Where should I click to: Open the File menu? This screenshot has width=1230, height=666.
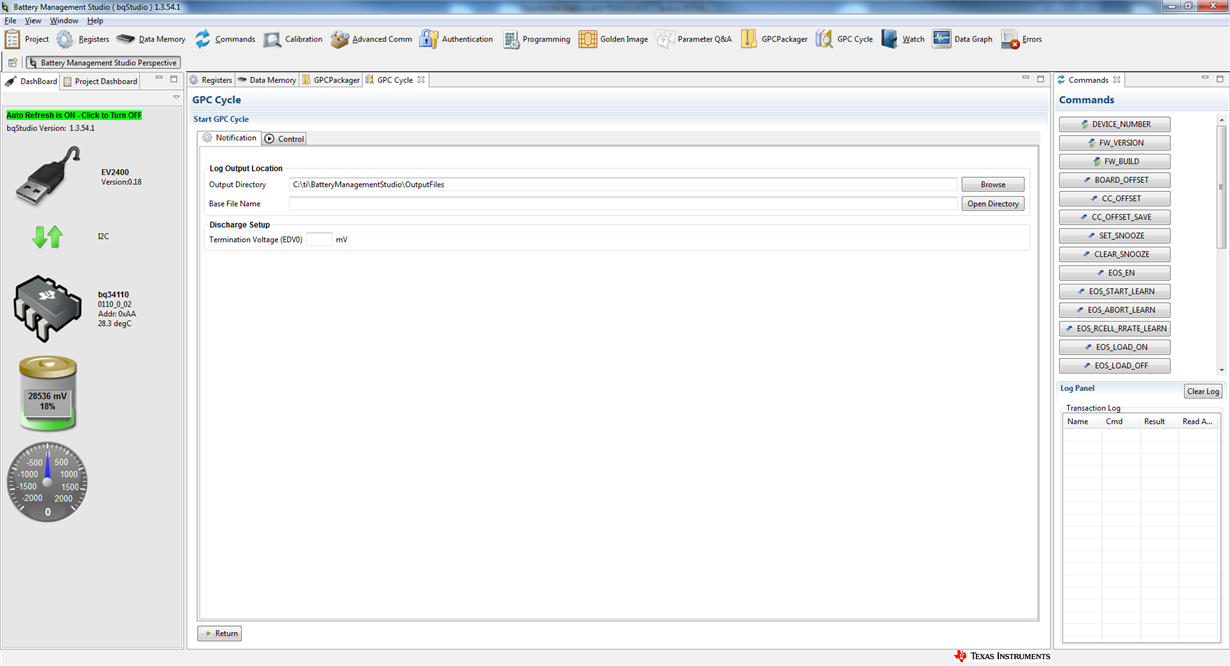point(10,20)
